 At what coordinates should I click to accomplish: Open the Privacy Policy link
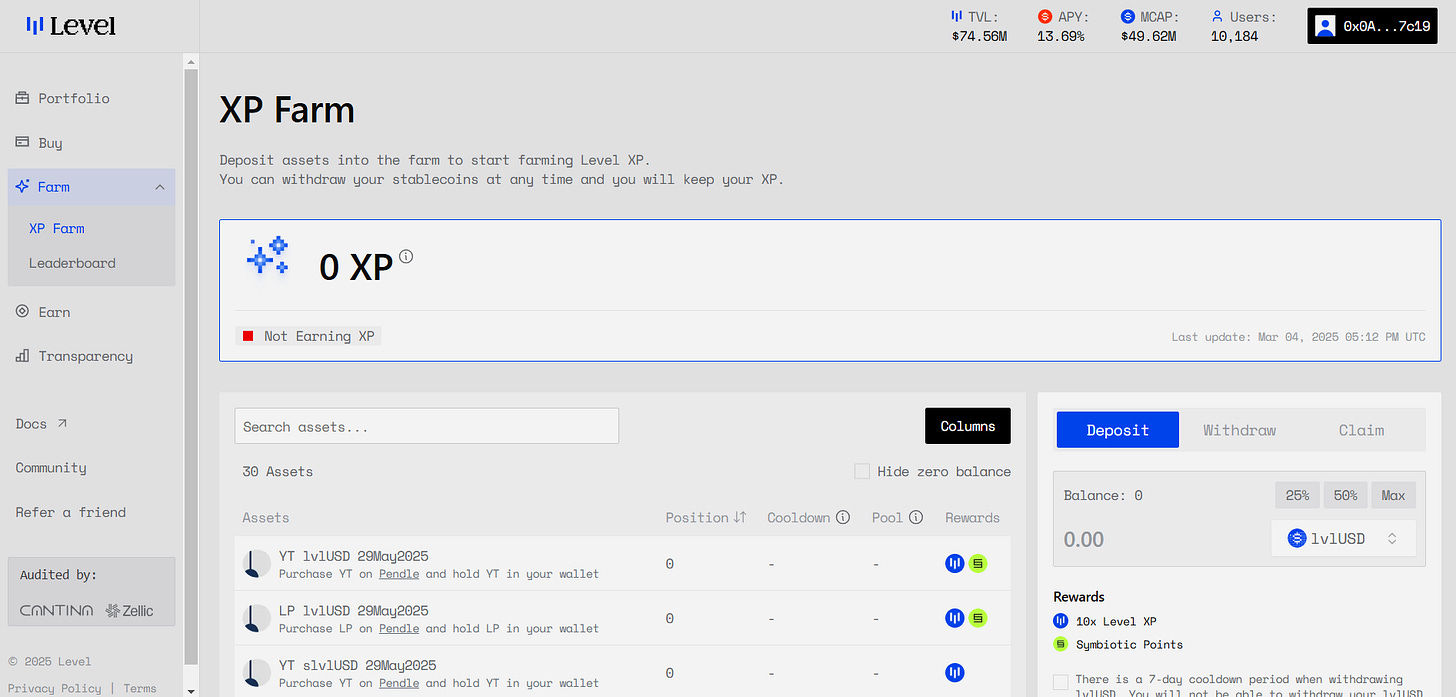click(x=54, y=688)
